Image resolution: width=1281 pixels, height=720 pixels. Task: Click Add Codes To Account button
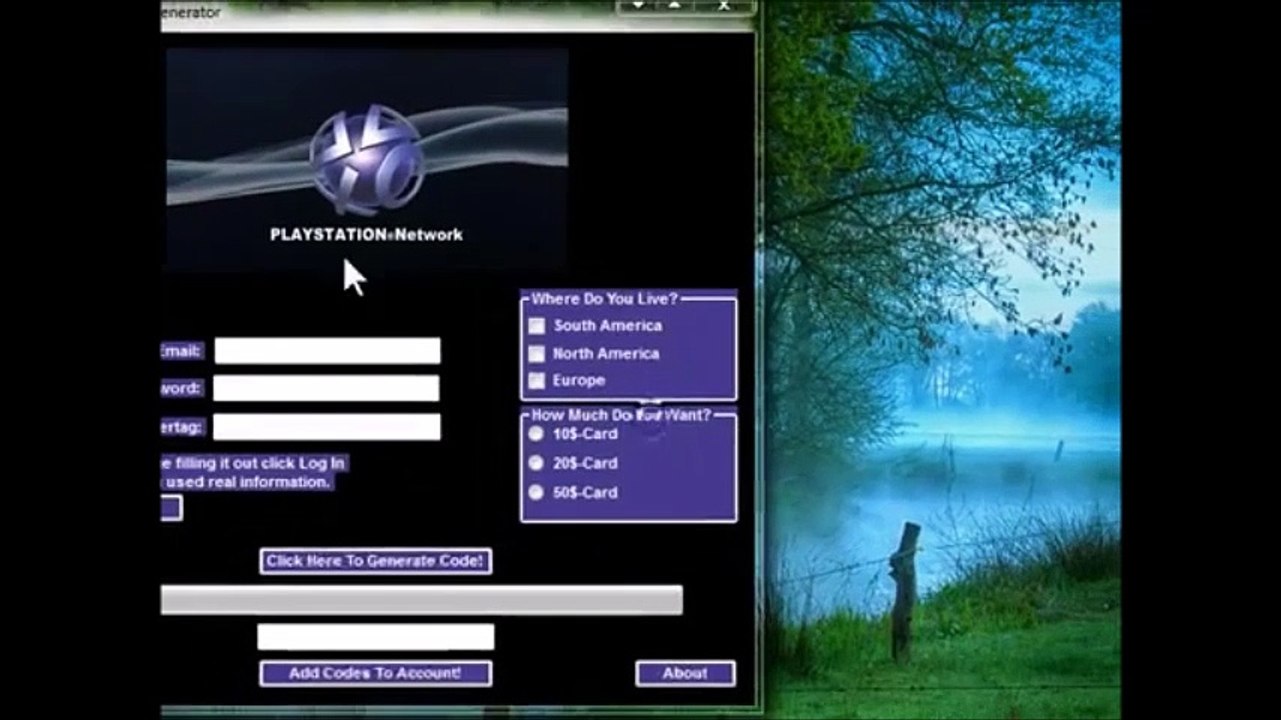click(x=375, y=673)
